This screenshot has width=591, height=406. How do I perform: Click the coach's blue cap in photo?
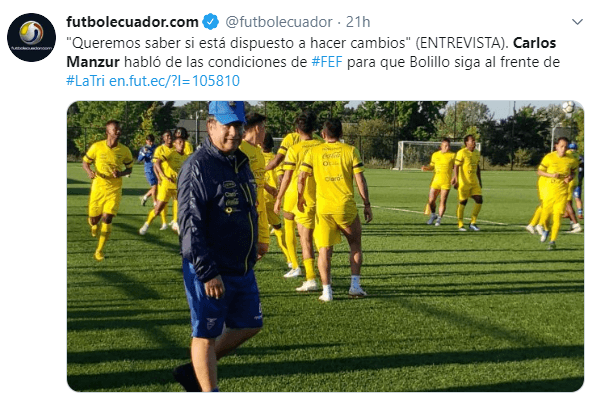[227, 112]
